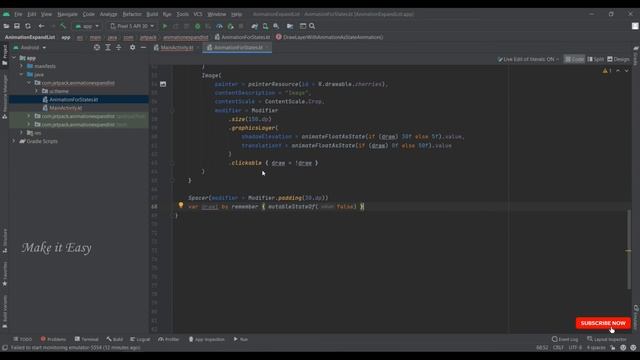Open the Terminal tool window button
This screenshot has width=640, height=360.
tap(87, 339)
